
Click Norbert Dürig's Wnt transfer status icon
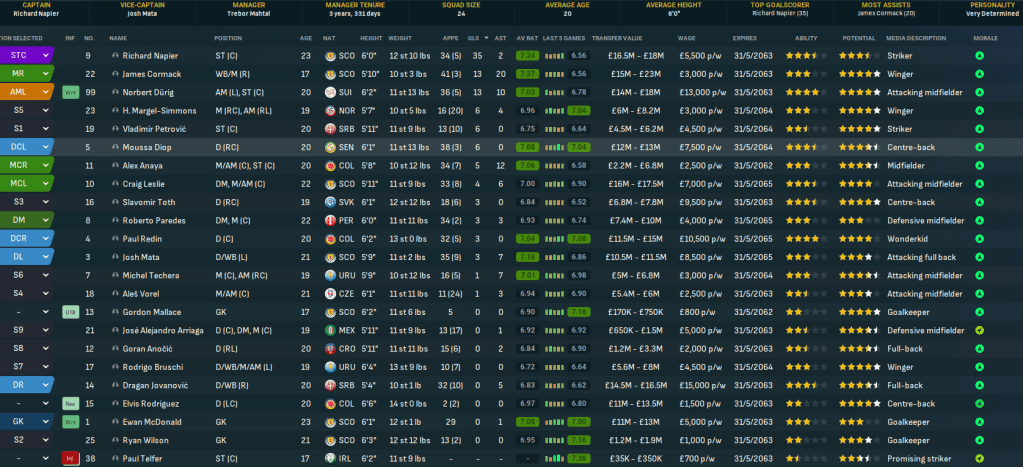coord(70,92)
